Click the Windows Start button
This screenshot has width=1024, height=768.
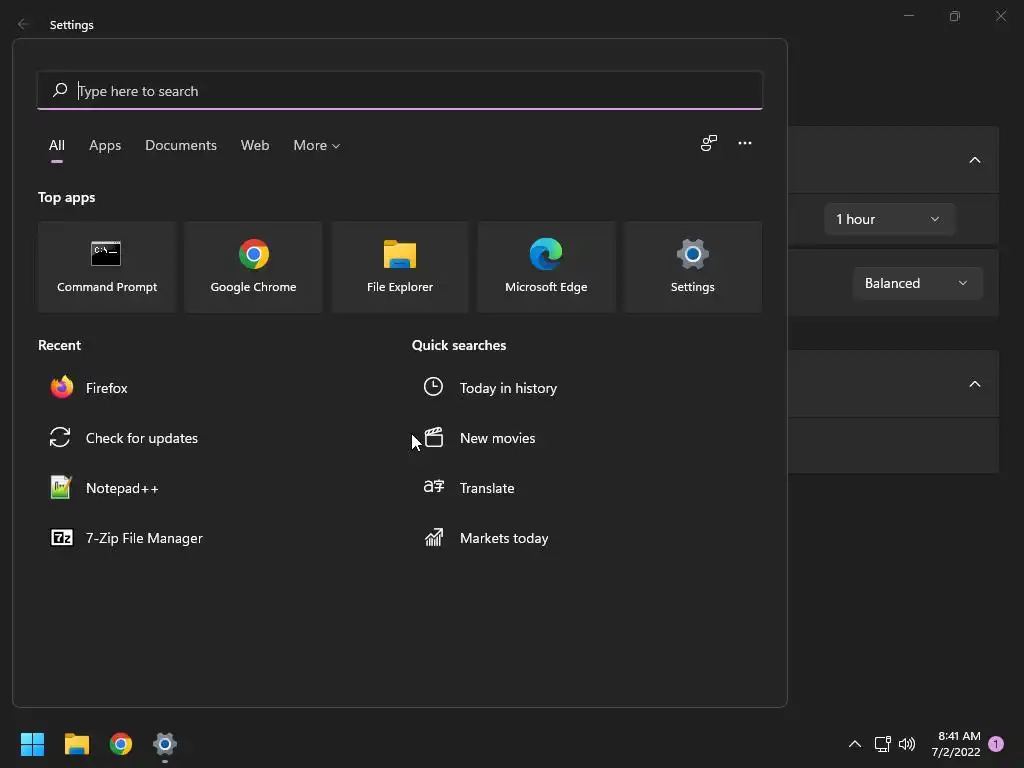32,744
